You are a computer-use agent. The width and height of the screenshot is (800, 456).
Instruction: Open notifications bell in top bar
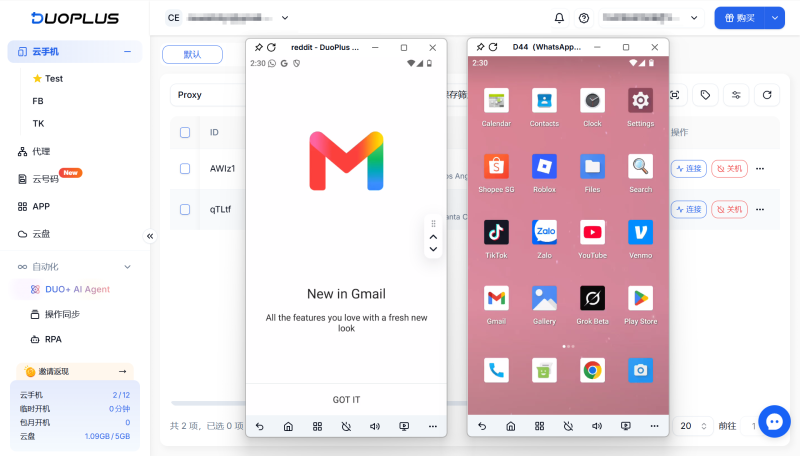tap(559, 18)
